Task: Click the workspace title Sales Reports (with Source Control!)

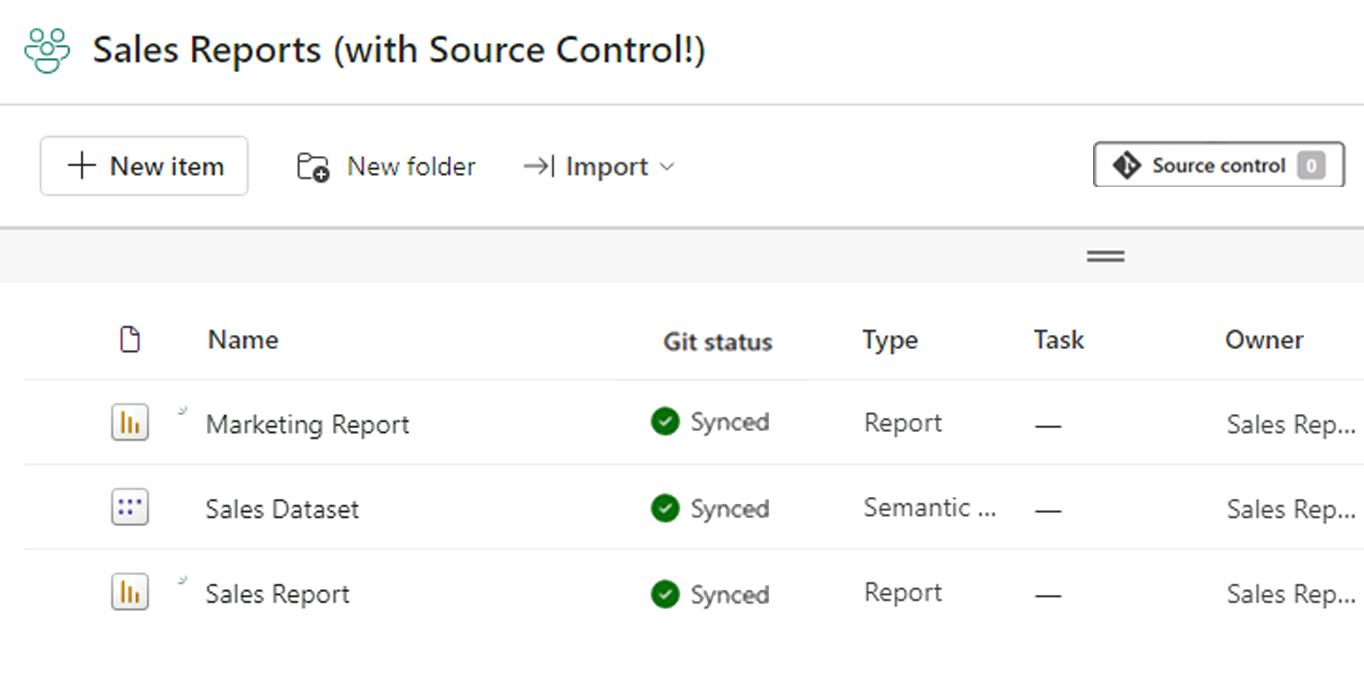Action: pyautogui.click(x=399, y=50)
